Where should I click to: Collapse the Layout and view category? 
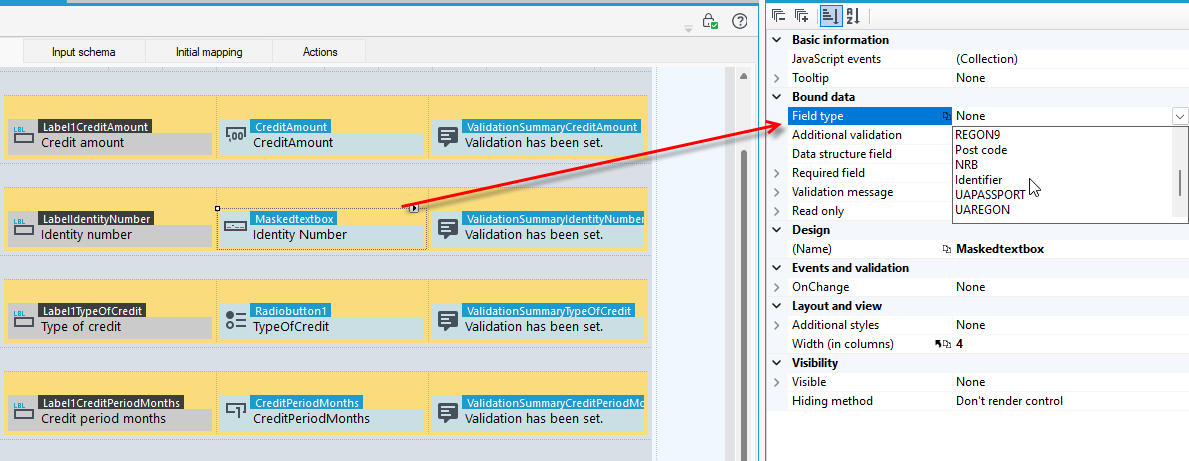point(776,306)
